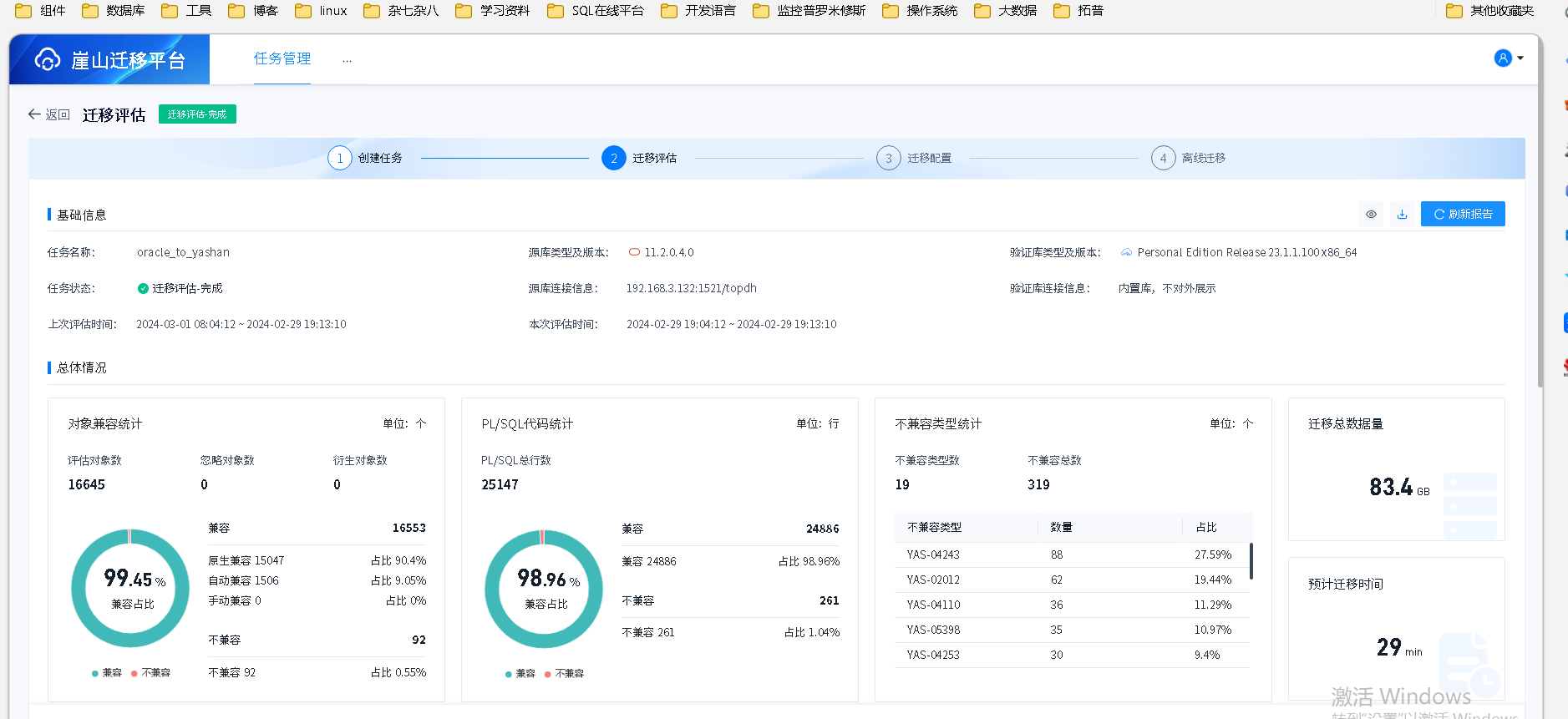Select the YAS-05398 table row
The width and height of the screenshot is (1568, 719).
coord(1072,630)
